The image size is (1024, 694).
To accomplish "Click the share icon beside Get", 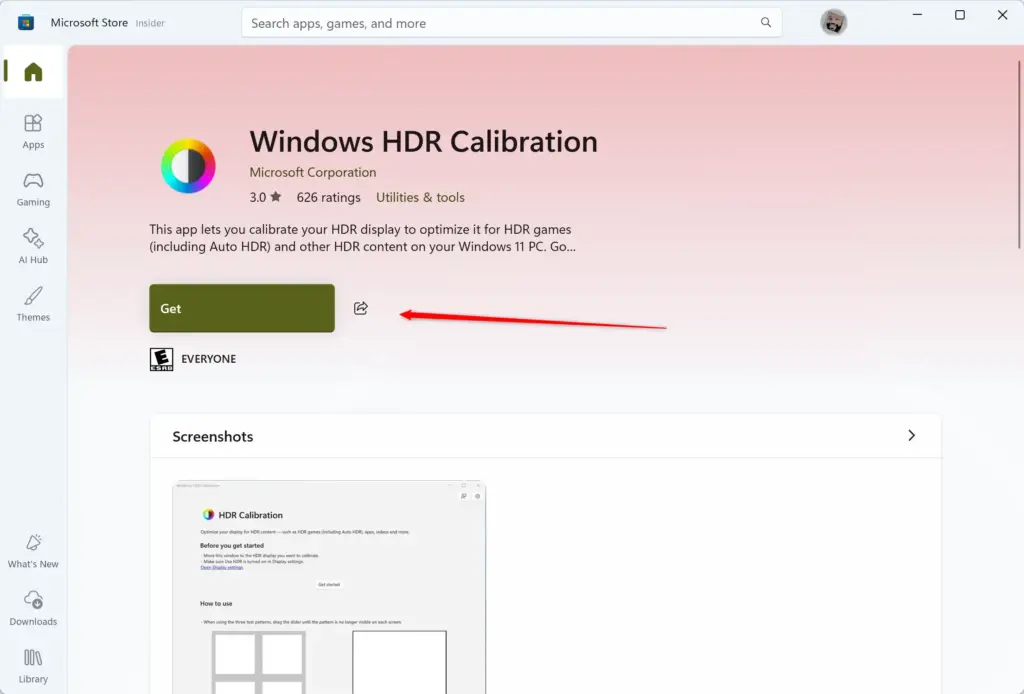I will tap(360, 308).
